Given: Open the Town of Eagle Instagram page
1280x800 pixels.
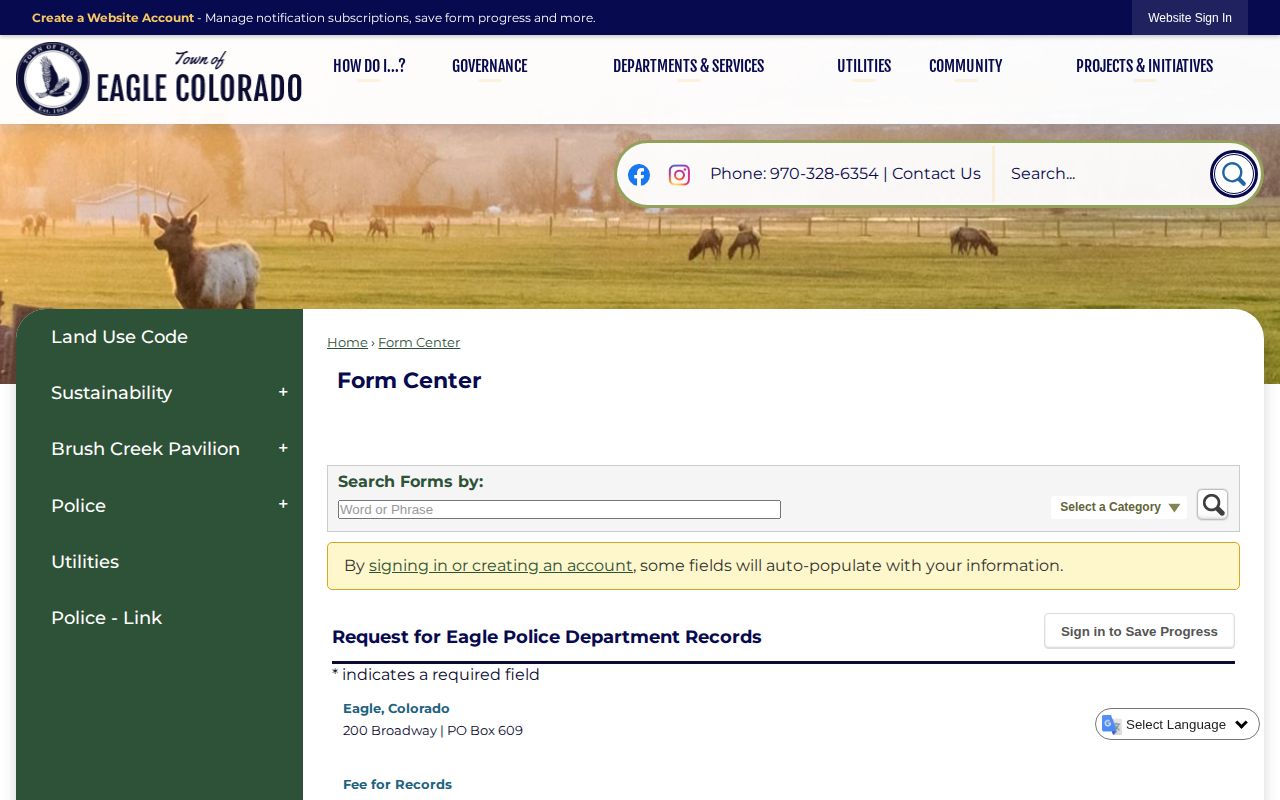Looking at the screenshot, I should pos(679,175).
